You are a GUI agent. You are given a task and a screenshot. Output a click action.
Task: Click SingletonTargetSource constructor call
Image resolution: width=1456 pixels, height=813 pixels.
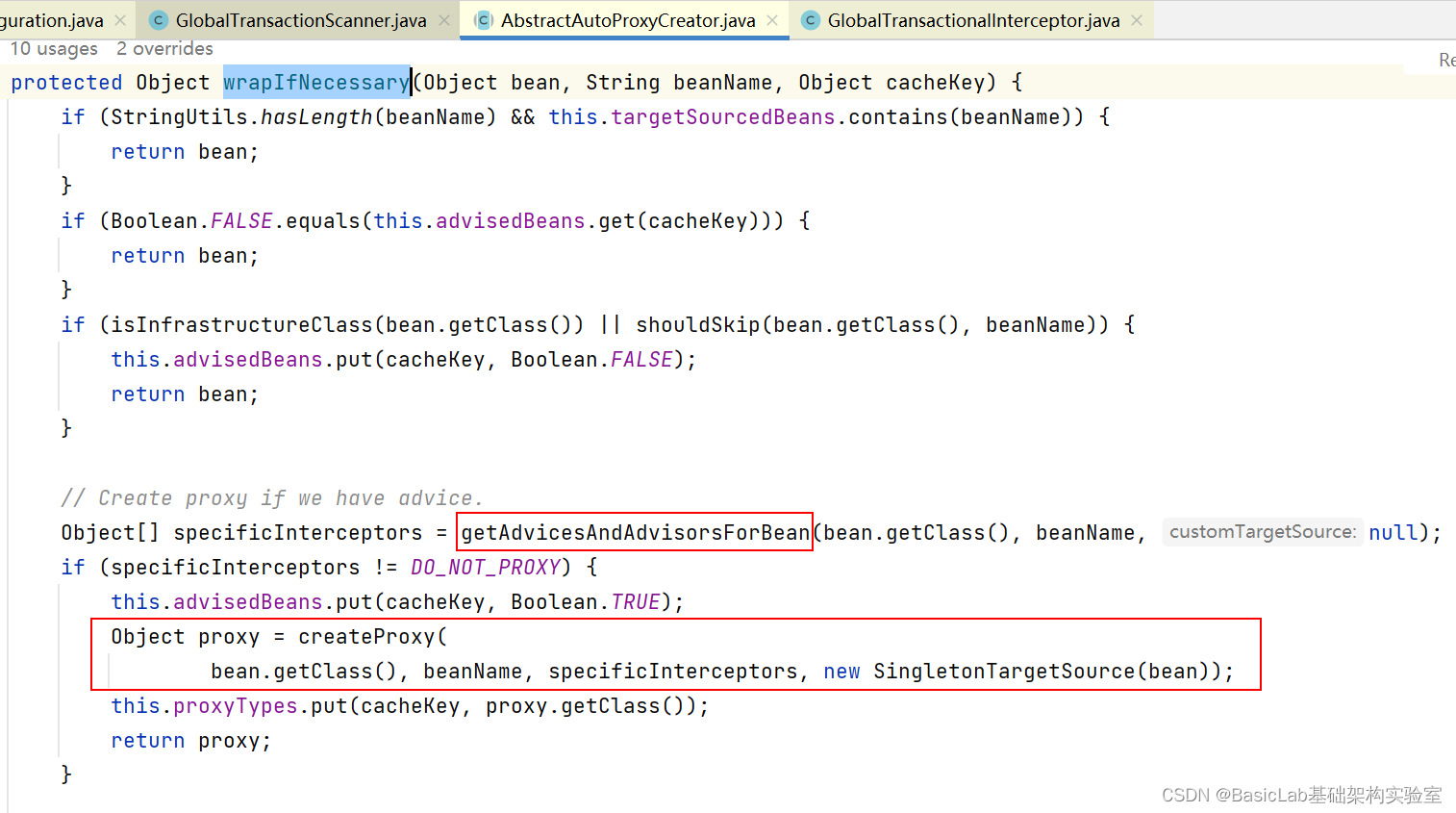[x=1004, y=672]
